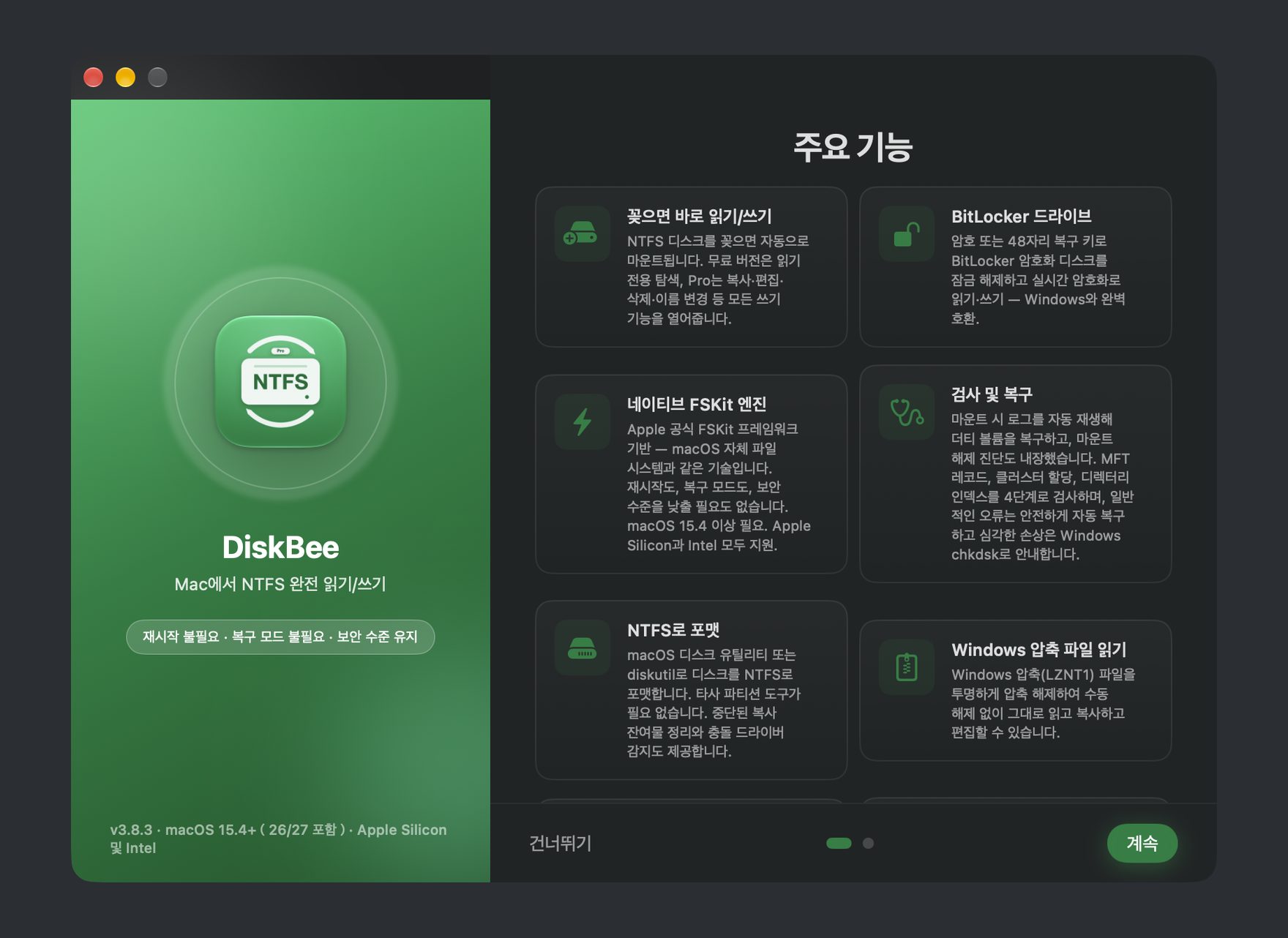Screen dimensions: 1288x938
Task: Click the lightning bolt FSKit engine icon
Action: (x=583, y=422)
